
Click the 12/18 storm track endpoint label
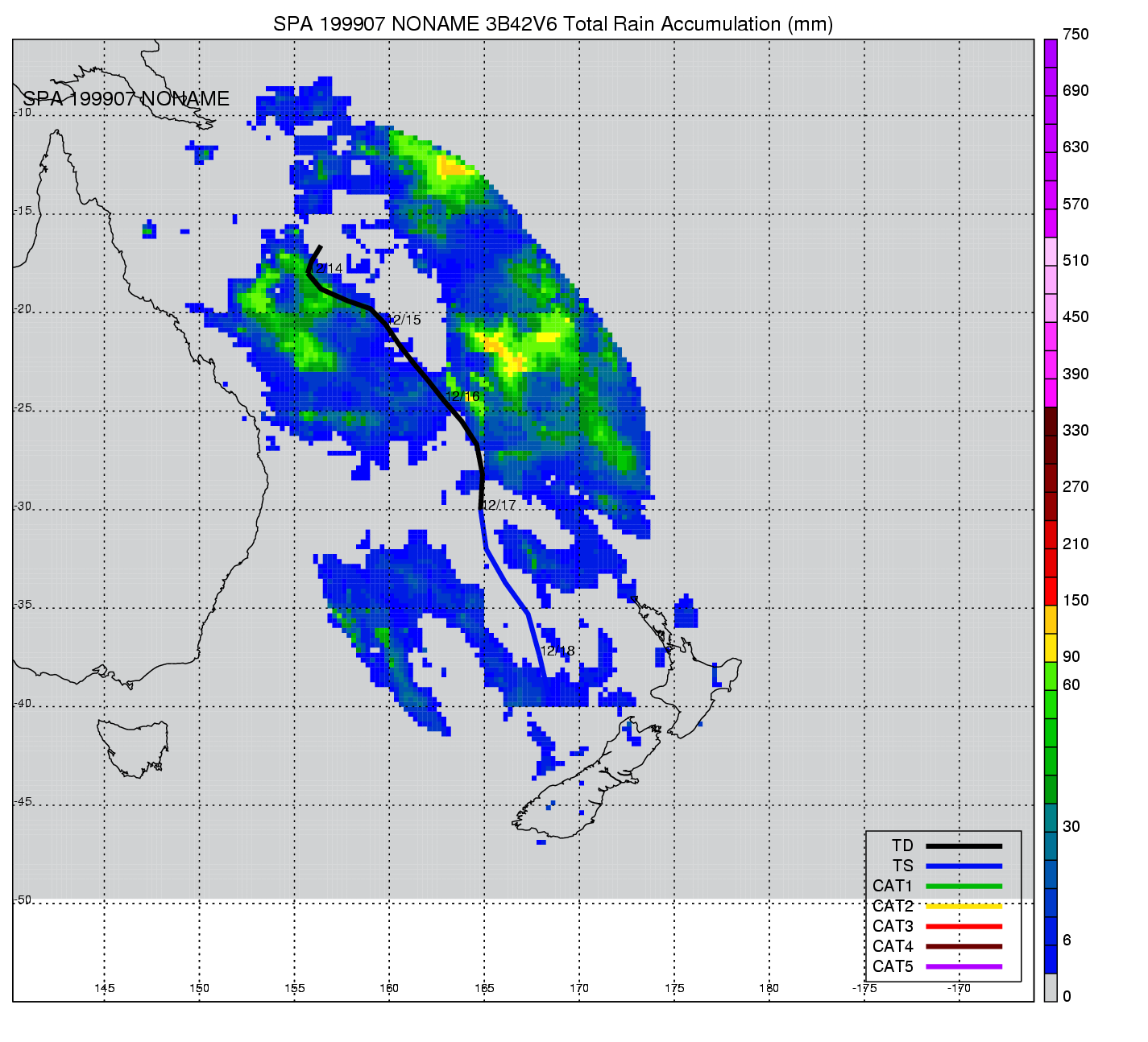click(x=557, y=651)
